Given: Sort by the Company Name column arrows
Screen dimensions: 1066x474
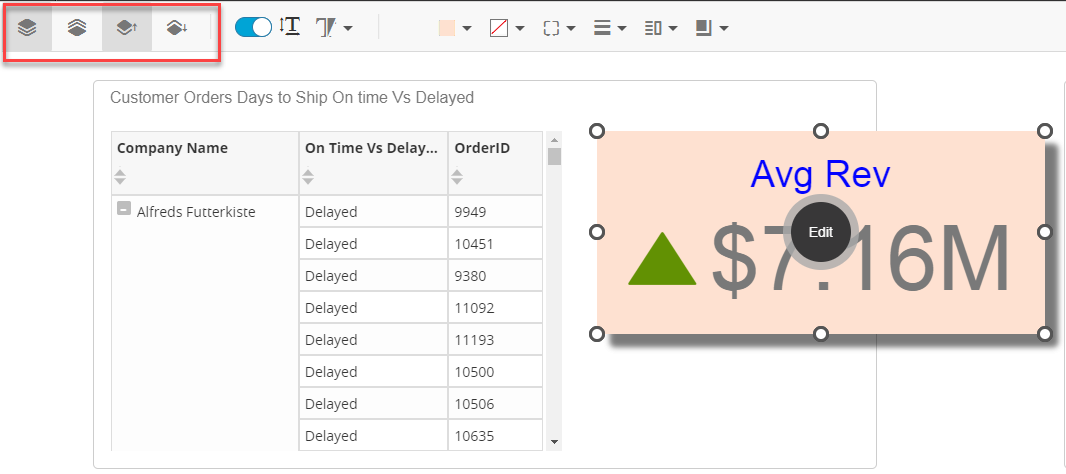Looking at the screenshot, I should point(120,177).
